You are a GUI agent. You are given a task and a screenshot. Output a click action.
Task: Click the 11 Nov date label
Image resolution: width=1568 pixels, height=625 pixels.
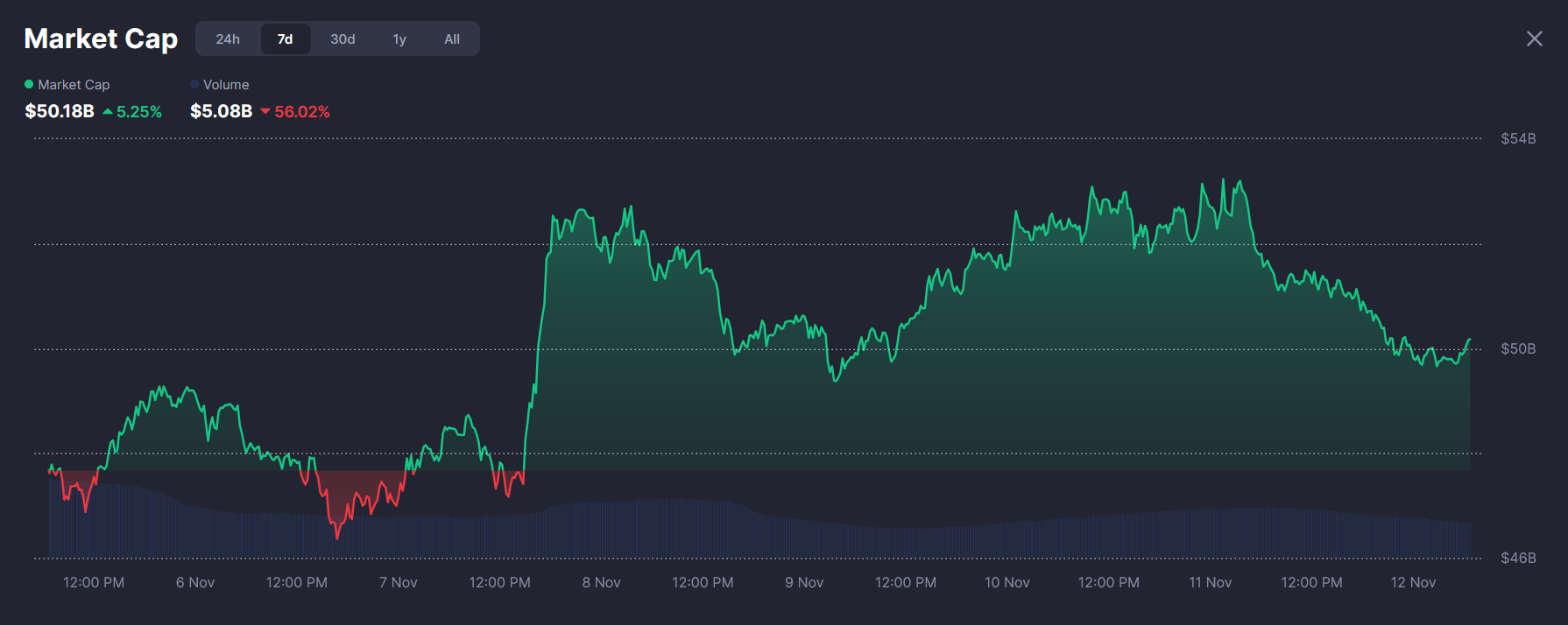click(1211, 582)
